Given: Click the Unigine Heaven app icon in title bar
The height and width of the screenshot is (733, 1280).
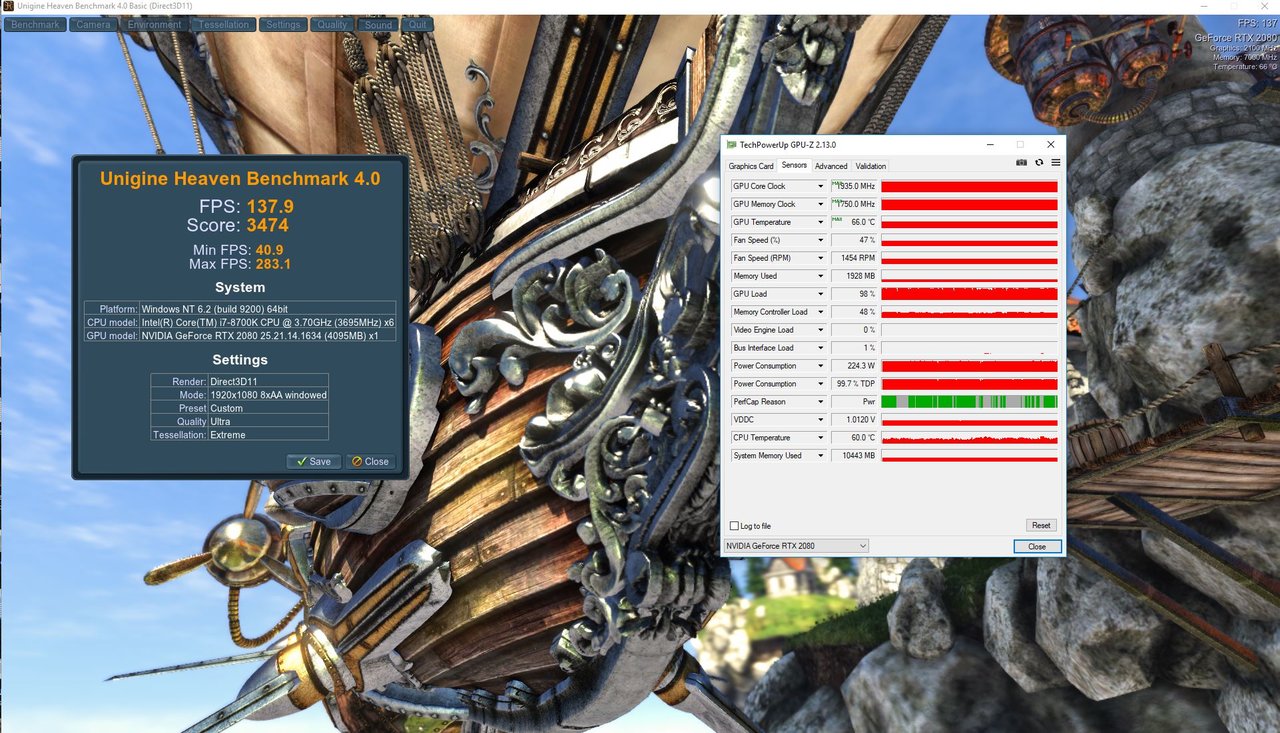Looking at the screenshot, I should (8, 7).
